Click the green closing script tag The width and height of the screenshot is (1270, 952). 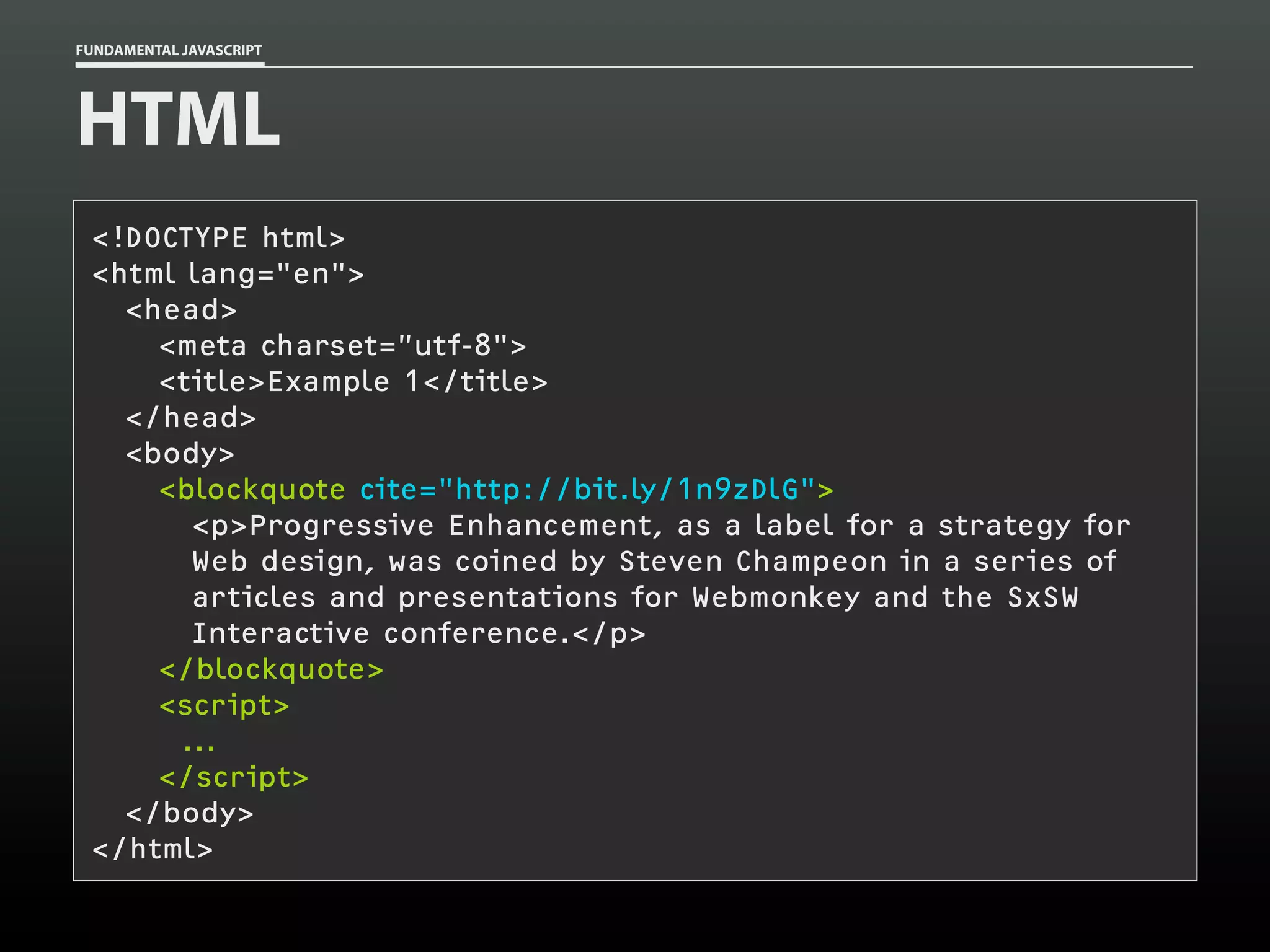[233, 778]
